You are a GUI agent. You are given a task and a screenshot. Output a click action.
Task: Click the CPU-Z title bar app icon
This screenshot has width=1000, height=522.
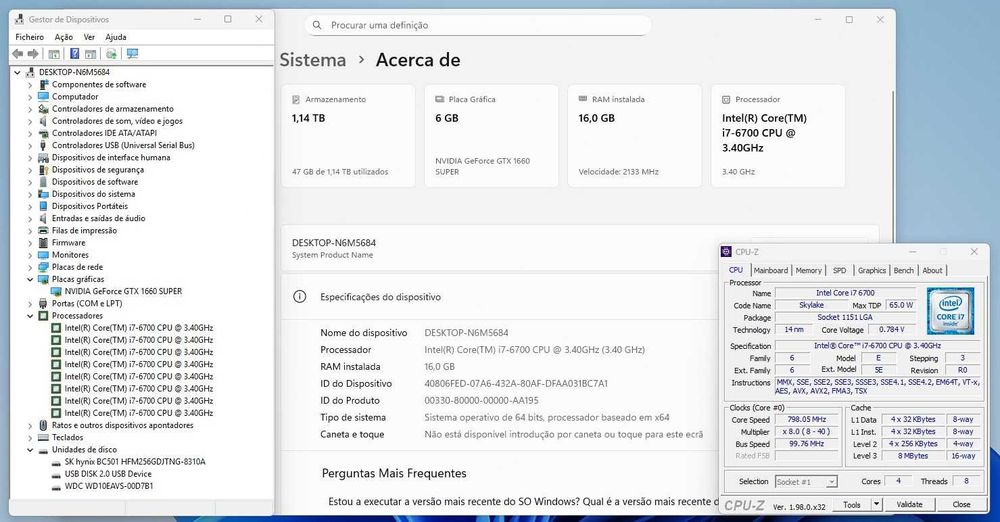click(726, 251)
